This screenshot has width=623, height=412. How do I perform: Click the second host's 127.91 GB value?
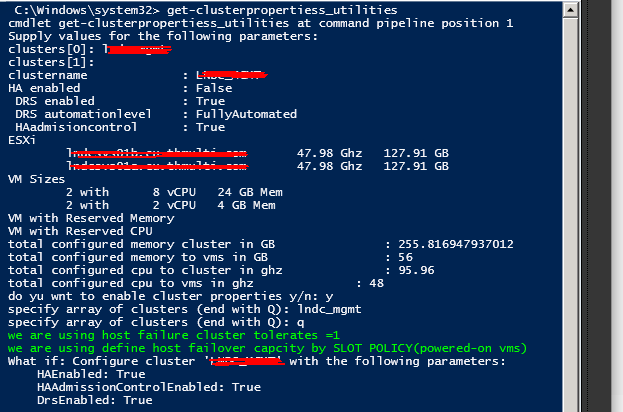pyautogui.click(x=416, y=166)
